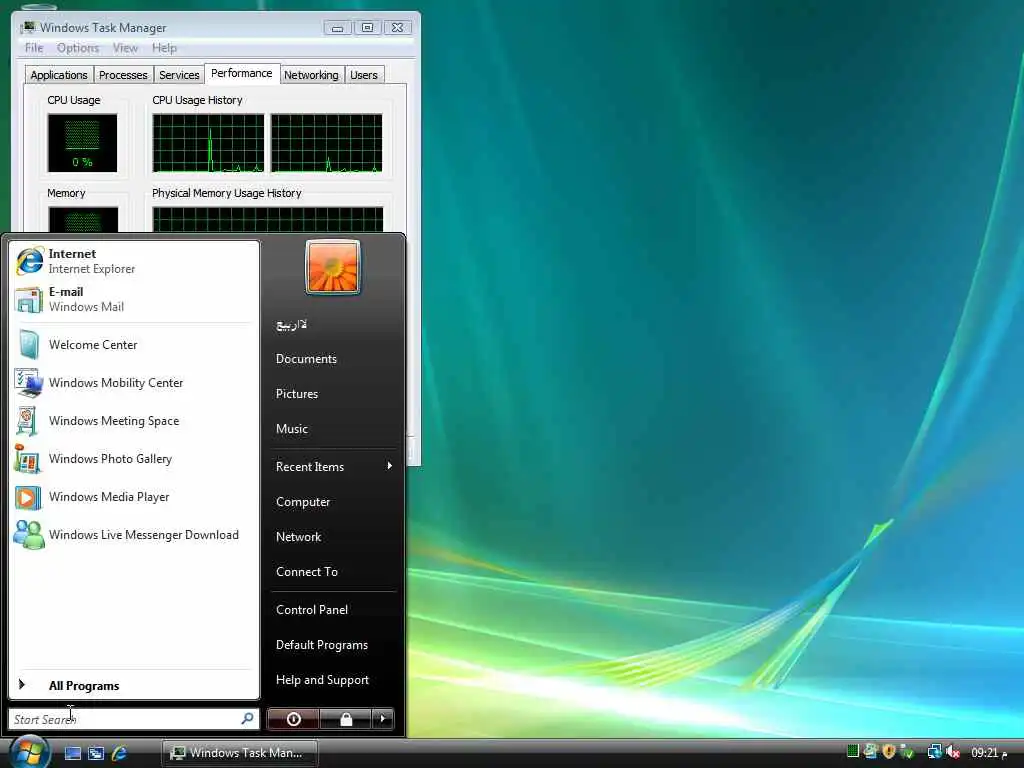Screen dimensions: 1024x768
Task: Click the left CPU Usage History graph
Action: pyautogui.click(x=208, y=143)
